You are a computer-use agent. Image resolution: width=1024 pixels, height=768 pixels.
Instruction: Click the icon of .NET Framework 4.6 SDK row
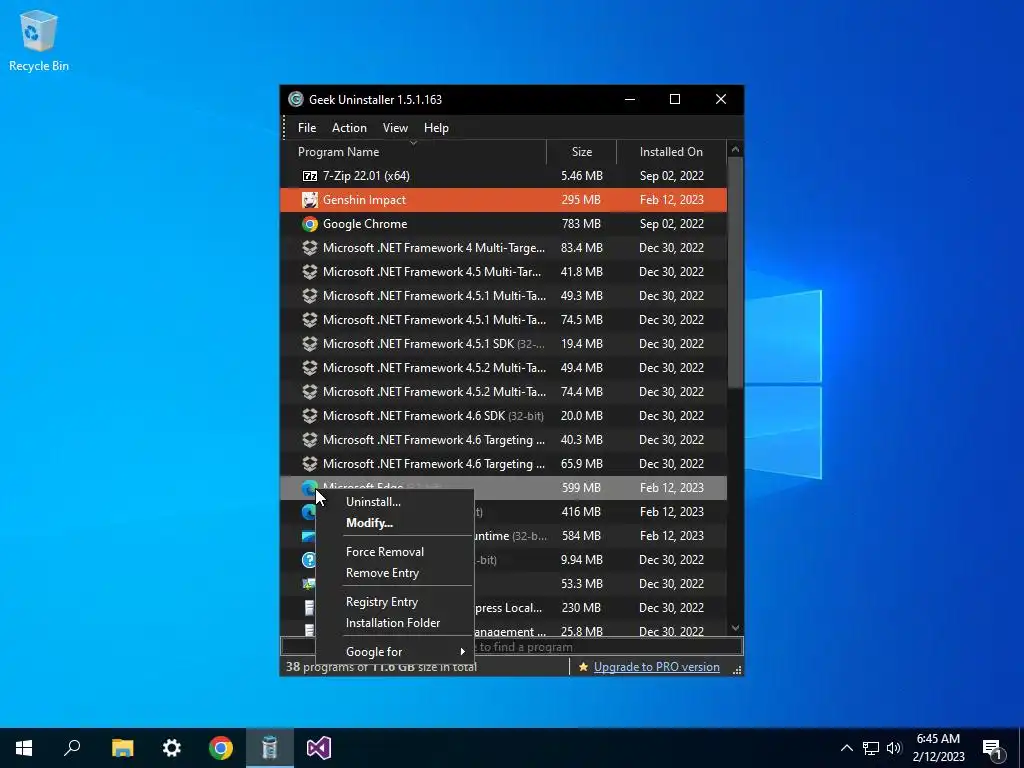310,416
